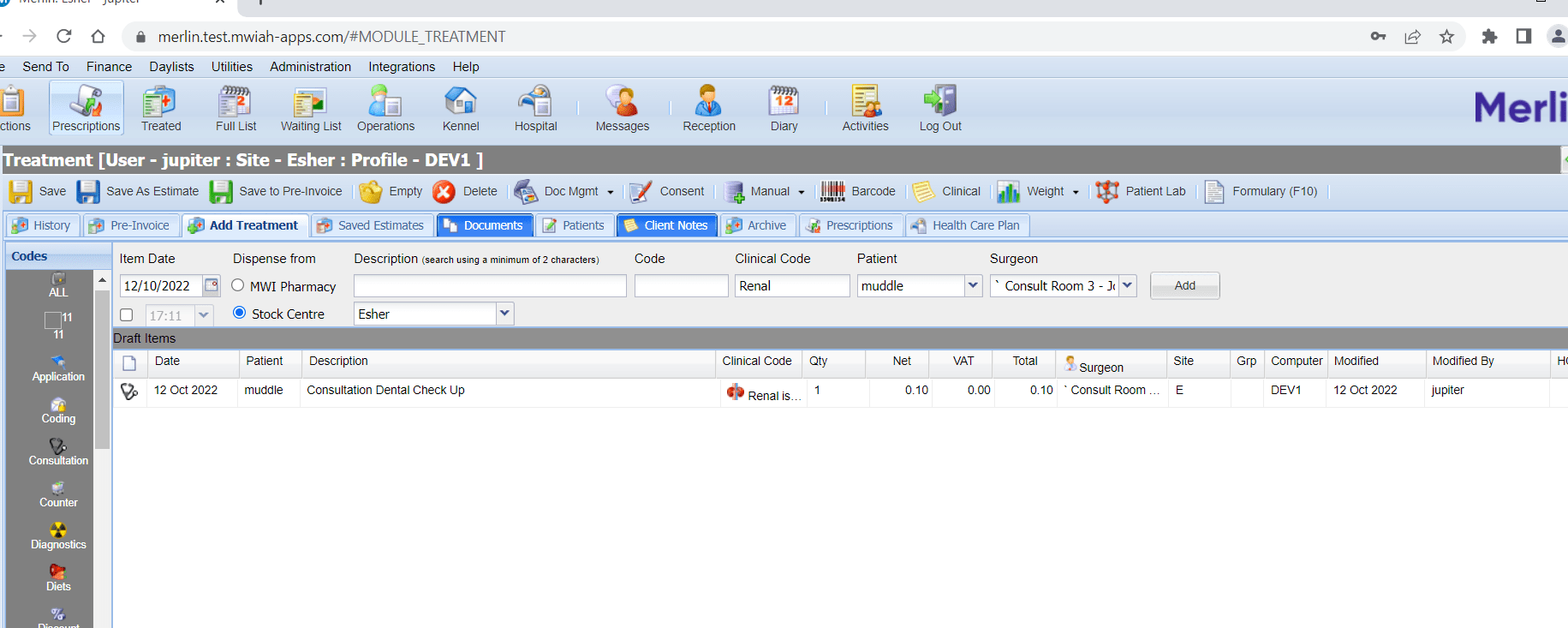Open the item date calendar picker
1568x628 pixels.
(212, 285)
